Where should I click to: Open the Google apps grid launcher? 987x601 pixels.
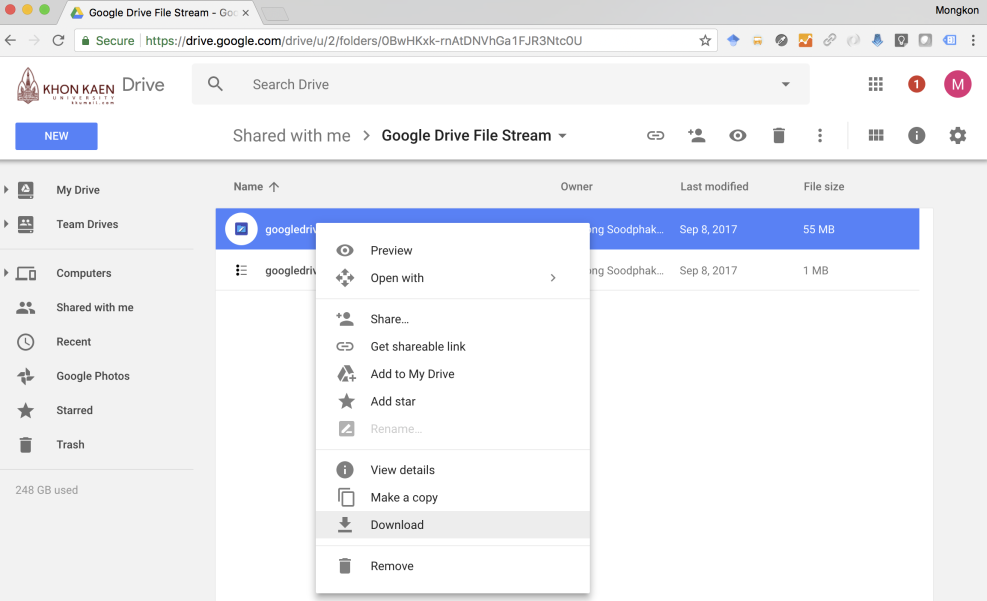pos(875,84)
